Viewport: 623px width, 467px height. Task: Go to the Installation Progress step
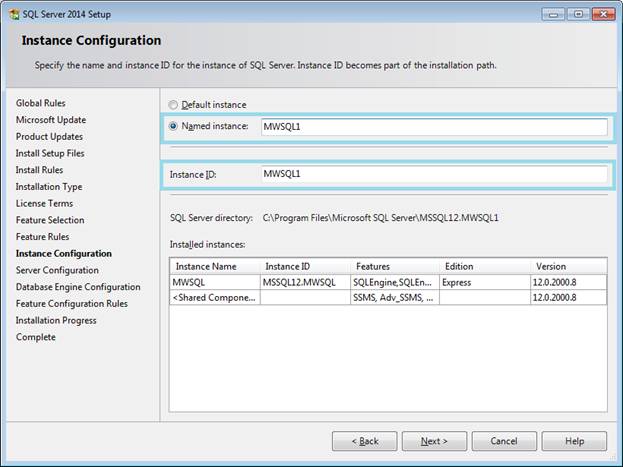pos(56,320)
